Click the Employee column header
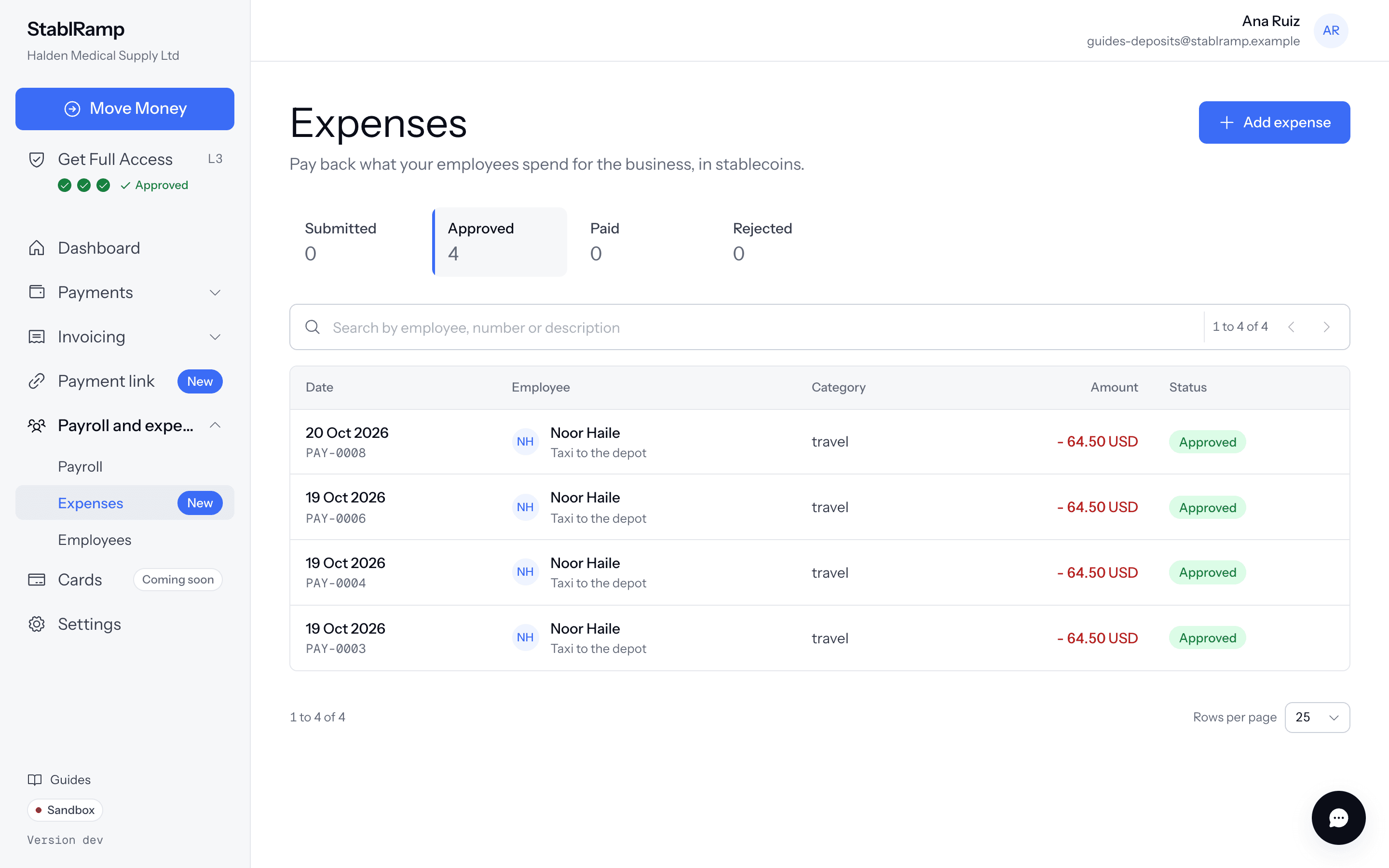 [541, 388]
